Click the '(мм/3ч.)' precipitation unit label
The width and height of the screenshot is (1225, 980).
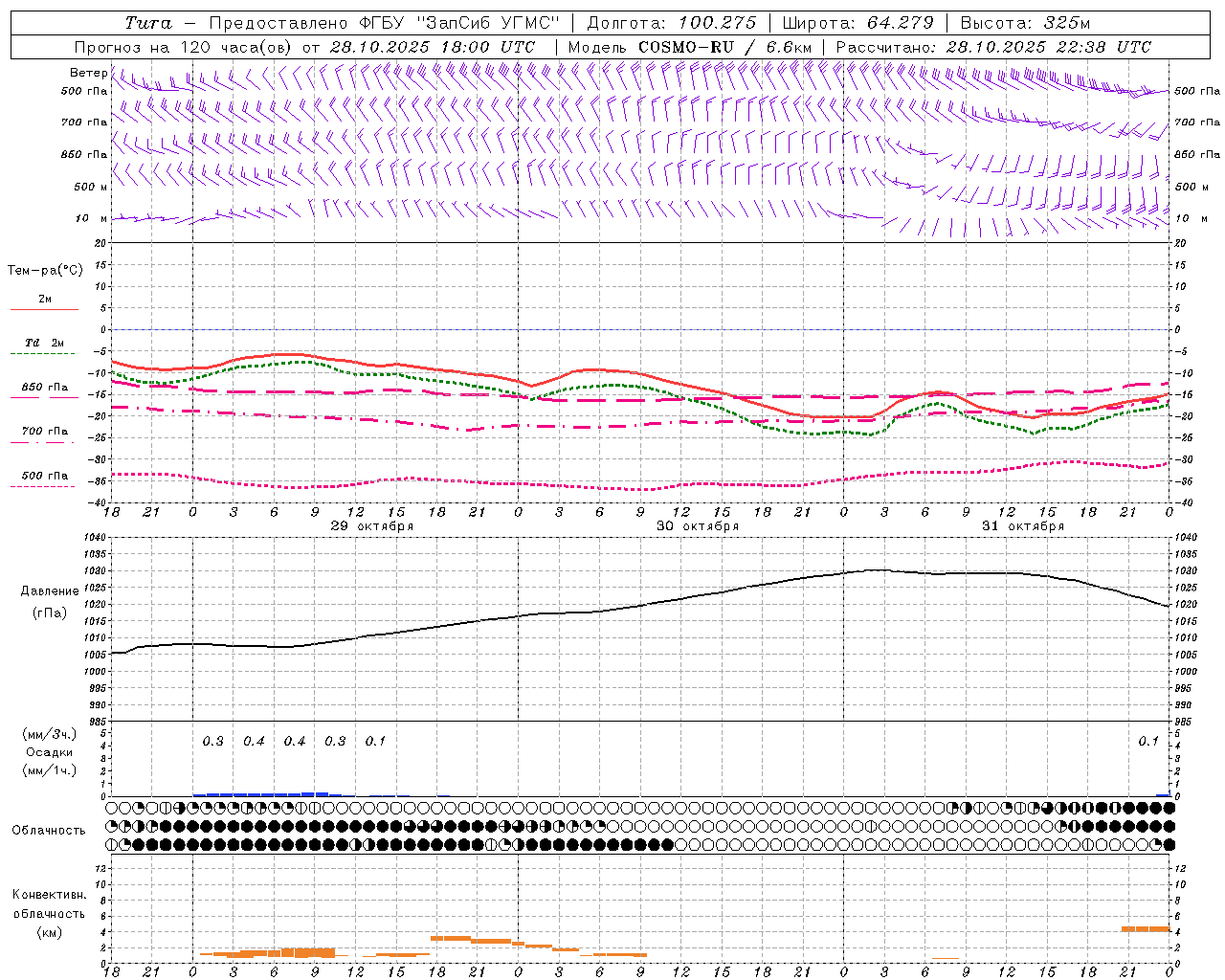click(50, 734)
